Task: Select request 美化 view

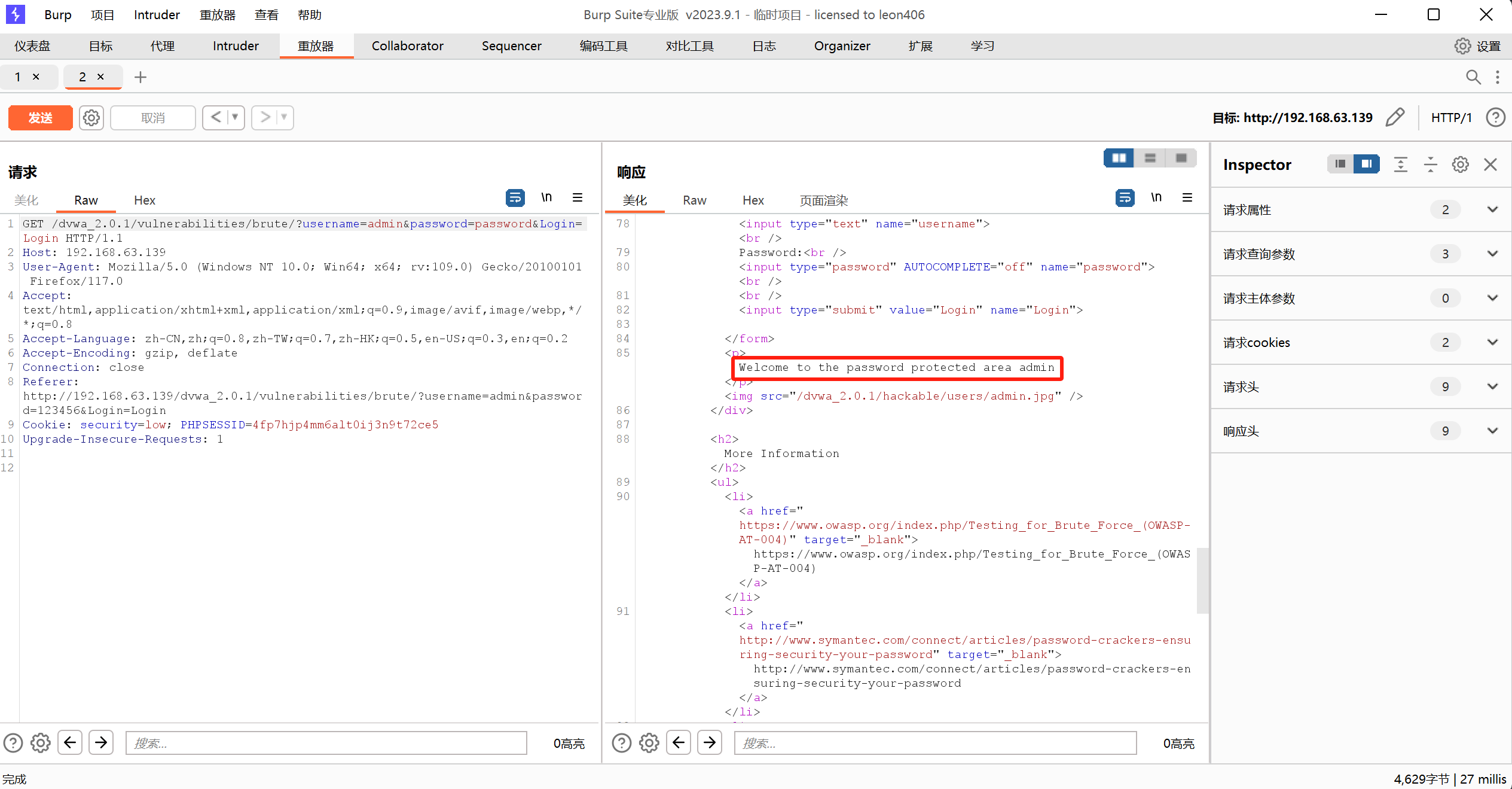Action: point(26,200)
